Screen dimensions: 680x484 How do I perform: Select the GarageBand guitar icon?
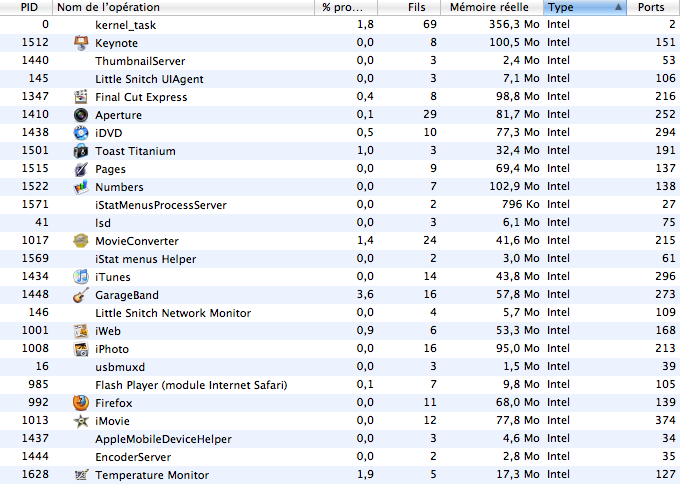pos(81,295)
